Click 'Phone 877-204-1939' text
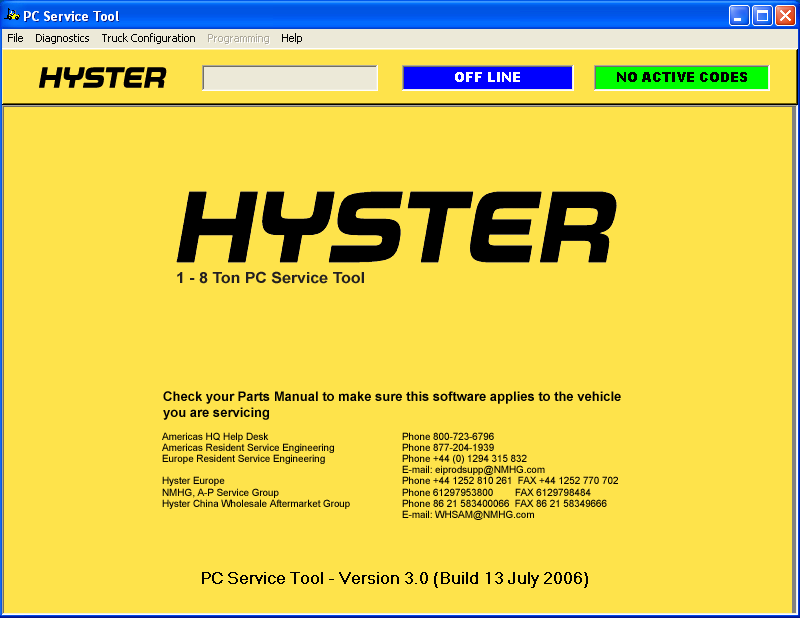Screen dimensions: 800x618 448,448
